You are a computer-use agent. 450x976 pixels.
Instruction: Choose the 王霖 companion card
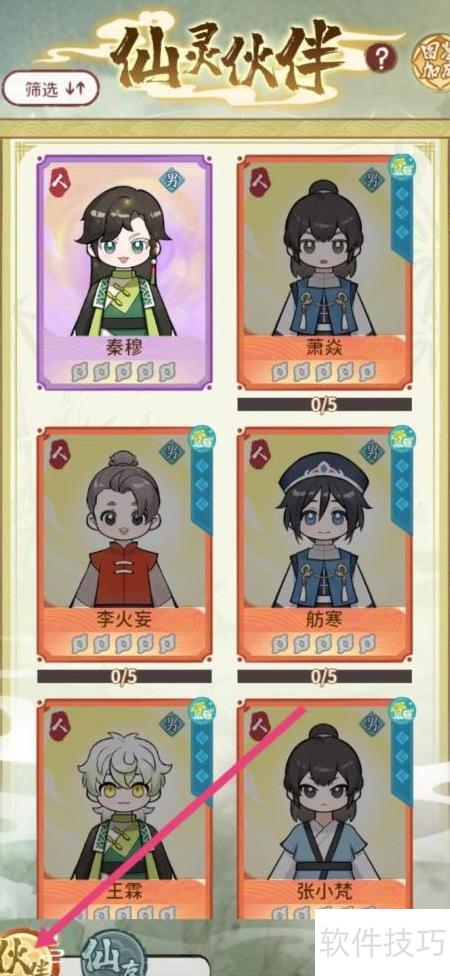[124, 809]
